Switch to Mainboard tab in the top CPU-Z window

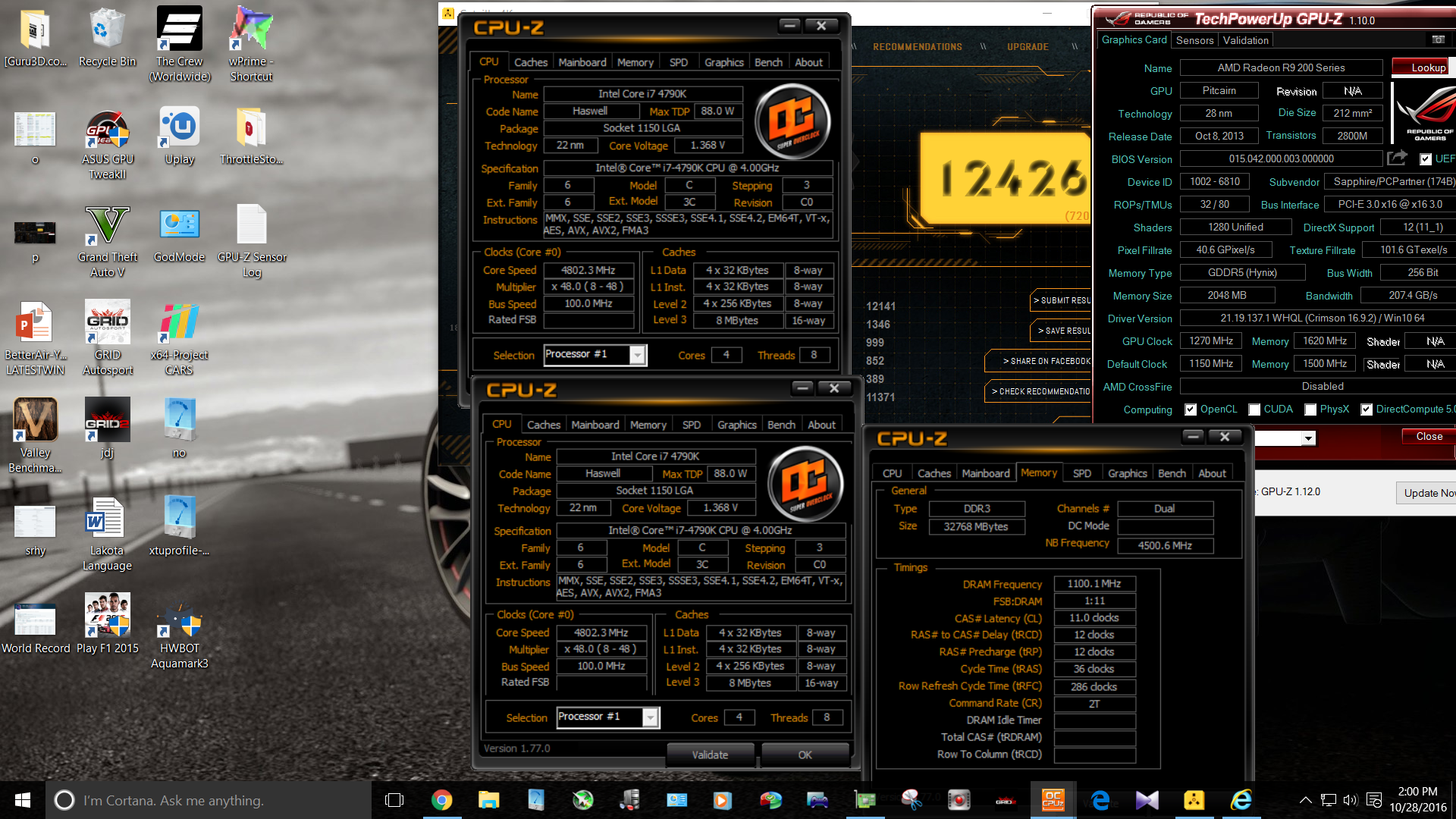[x=582, y=62]
